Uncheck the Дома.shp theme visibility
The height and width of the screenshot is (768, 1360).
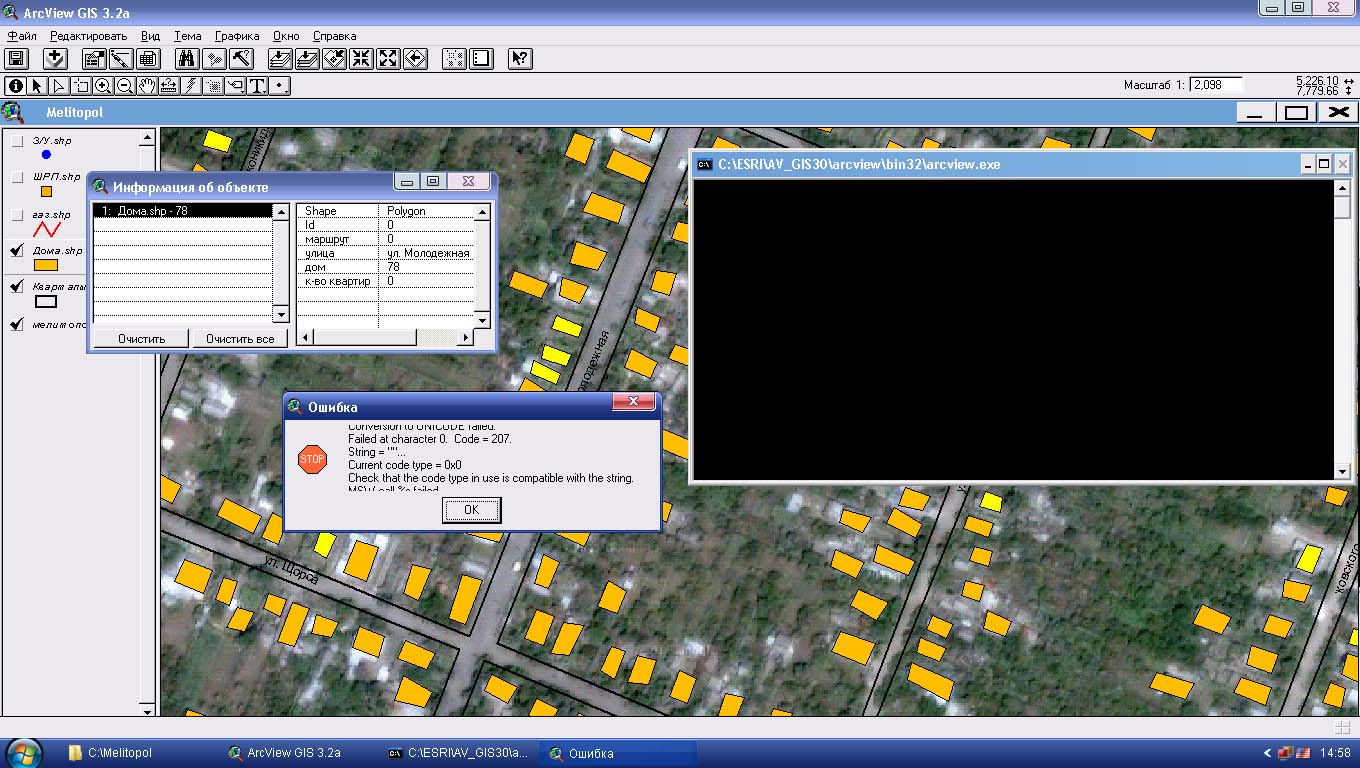[x=17, y=251]
